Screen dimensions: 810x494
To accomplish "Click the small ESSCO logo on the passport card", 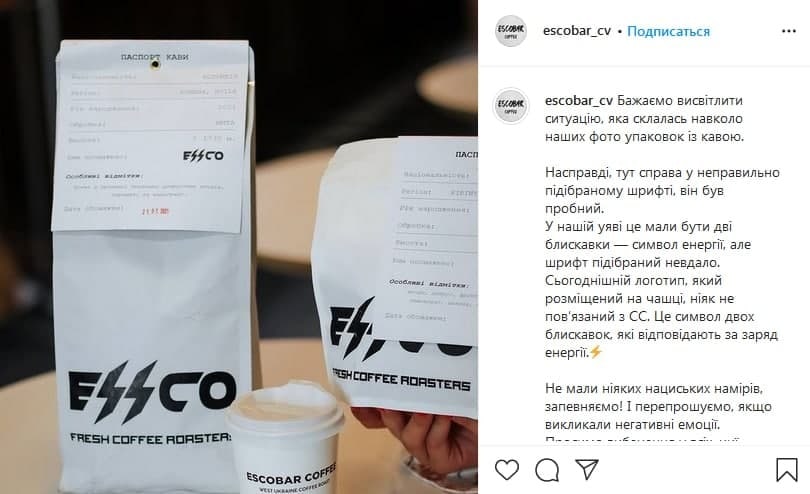I will [x=204, y=156].
